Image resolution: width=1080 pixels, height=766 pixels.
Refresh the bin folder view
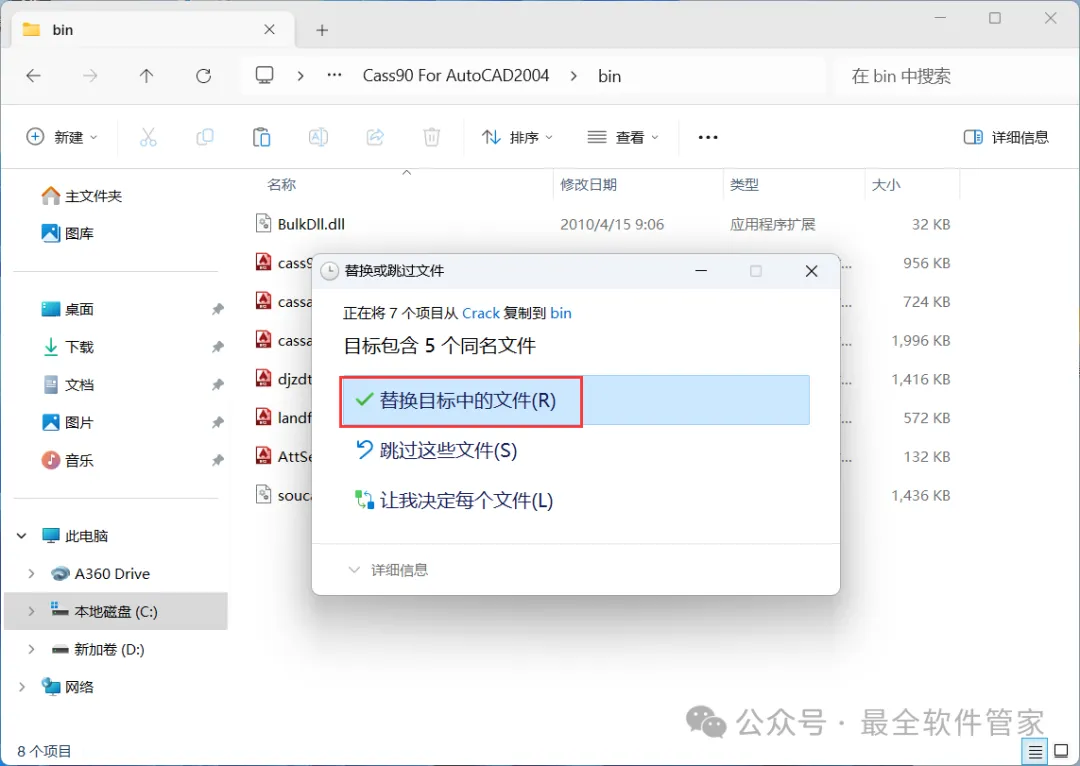point(203,76)
